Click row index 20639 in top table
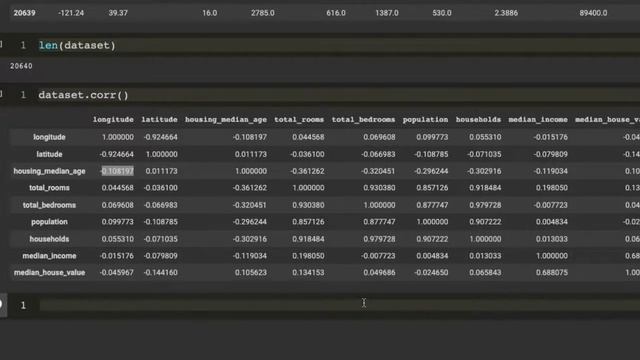 (24, 13)
